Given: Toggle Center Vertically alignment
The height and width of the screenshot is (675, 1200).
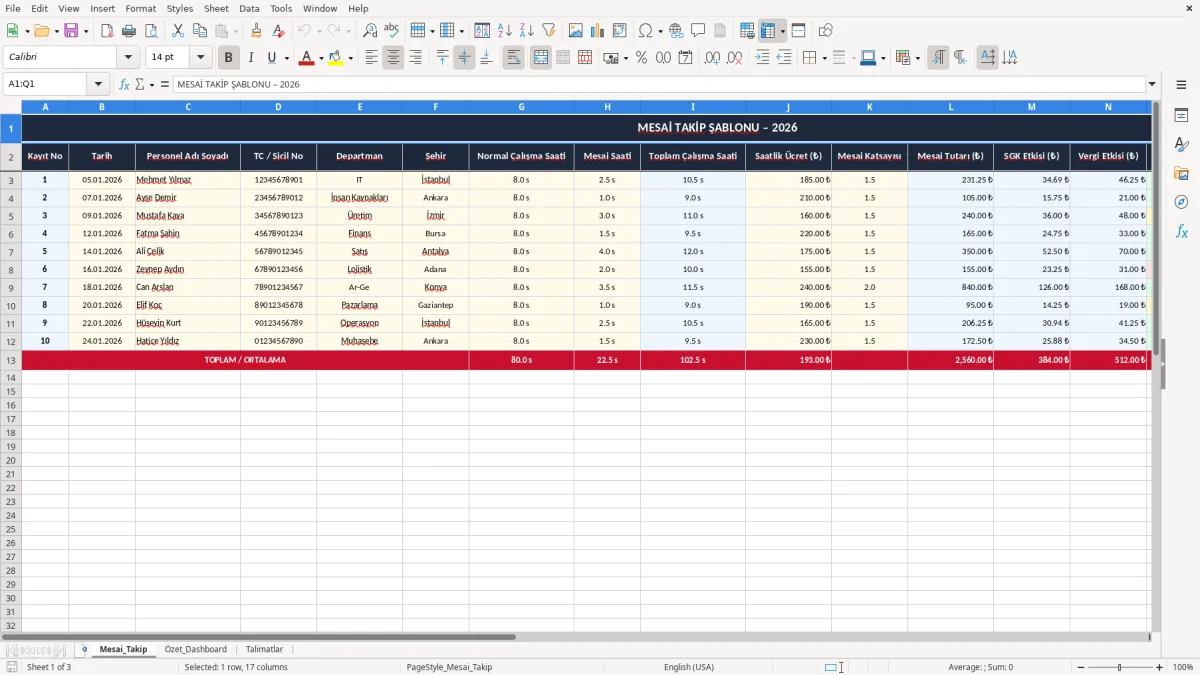Looking at the screenshot, I should click(464, 58).
